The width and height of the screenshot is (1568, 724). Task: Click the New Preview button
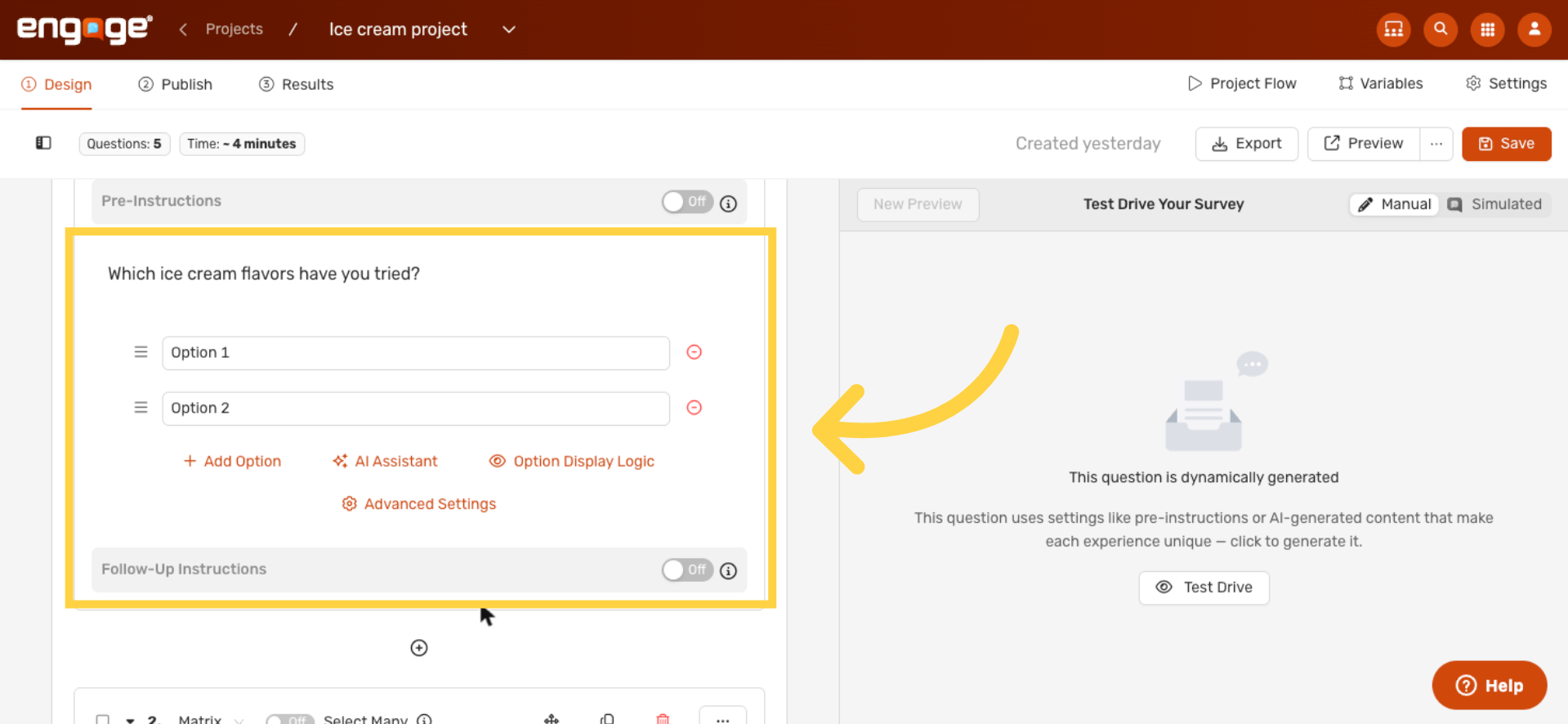[x=918, y=204]
